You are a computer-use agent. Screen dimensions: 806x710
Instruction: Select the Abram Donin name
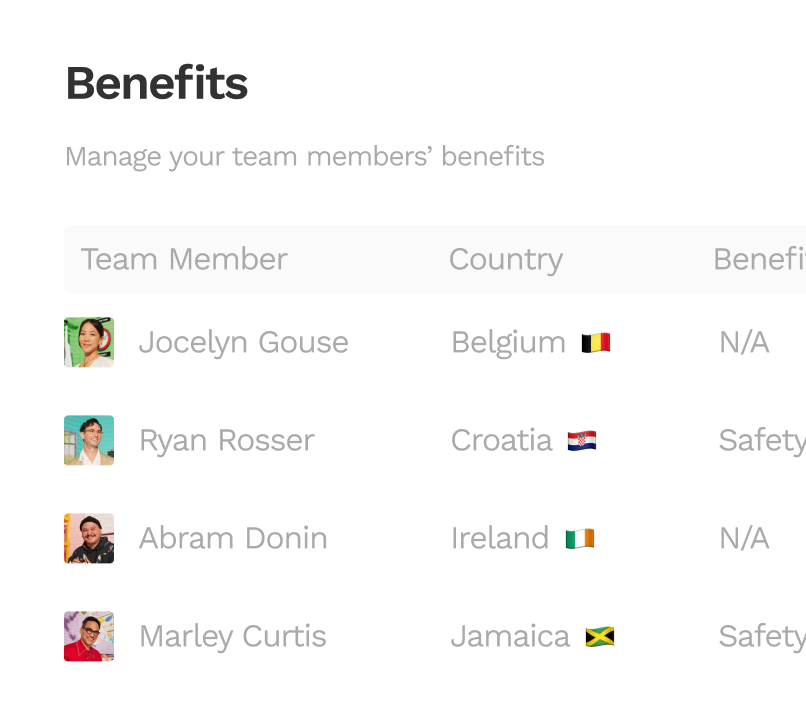233,538
